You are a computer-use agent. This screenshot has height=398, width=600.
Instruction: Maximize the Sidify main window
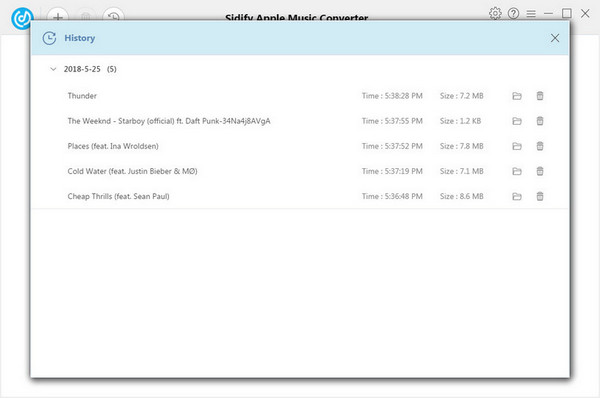[x=567, y=13]
